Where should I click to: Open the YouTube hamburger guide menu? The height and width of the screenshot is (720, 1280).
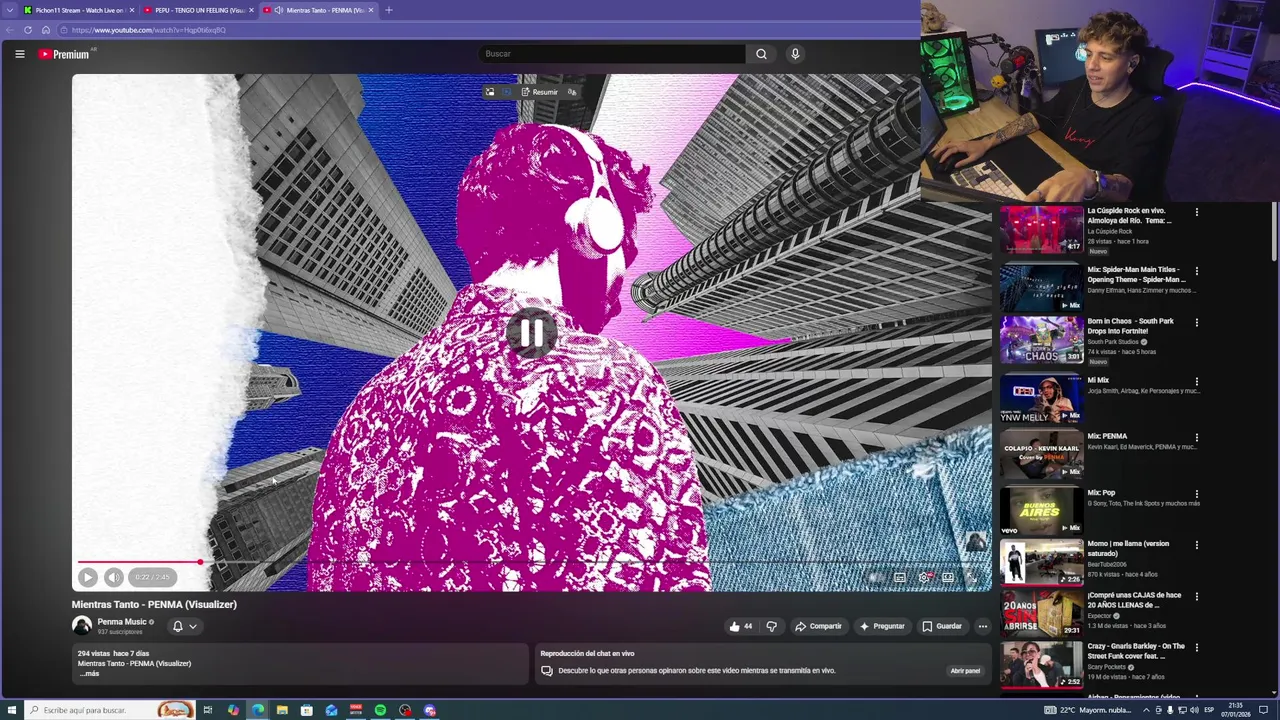(19, 54)
